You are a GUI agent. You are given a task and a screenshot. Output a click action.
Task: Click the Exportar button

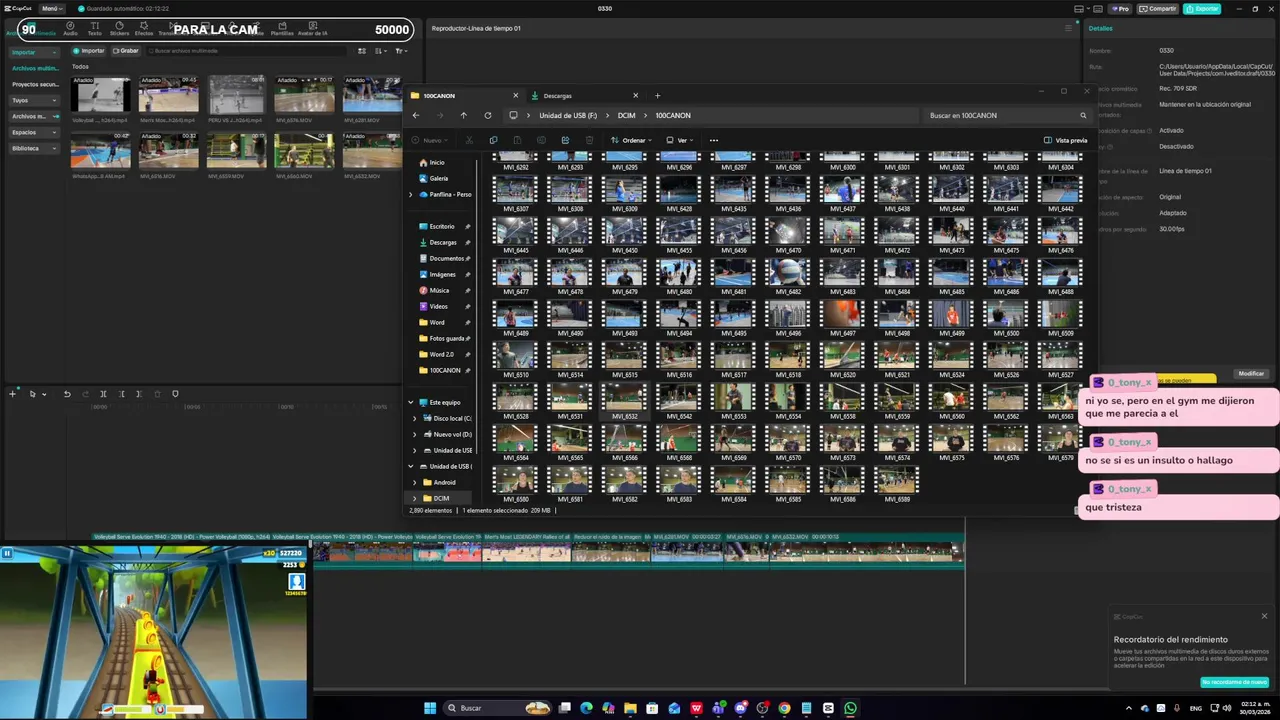[x=1202, y=9]
